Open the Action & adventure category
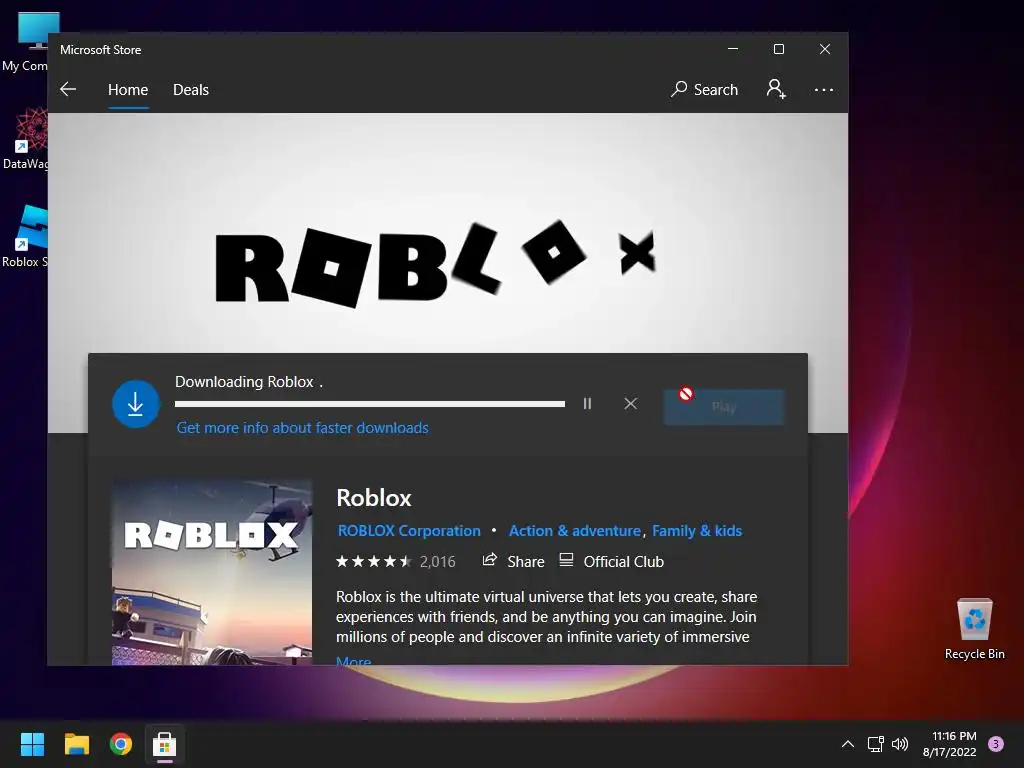The height and width of the screenshot is (768, 1024). click(575, 530)
